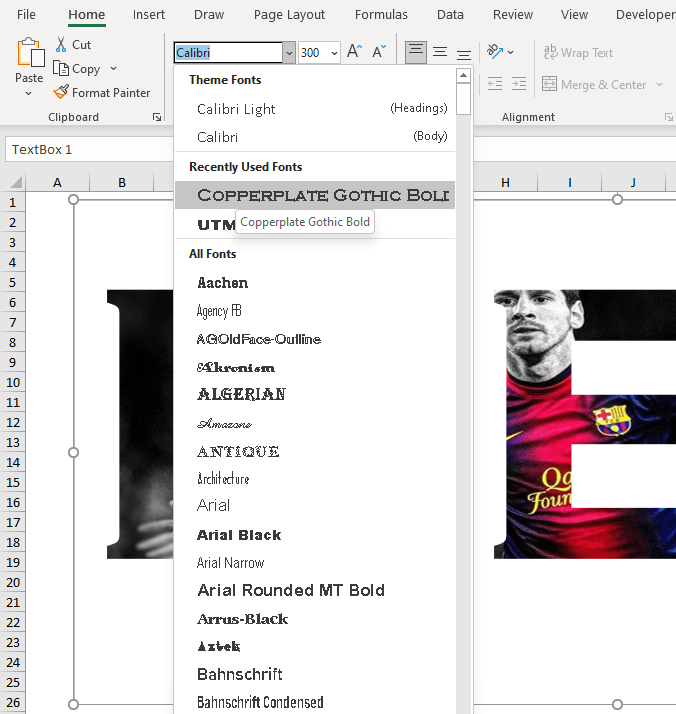Screen dimensions: 676x714
Task: Click the Messi picture letter E
Action: pyautogui.click(x=585, y=423)
